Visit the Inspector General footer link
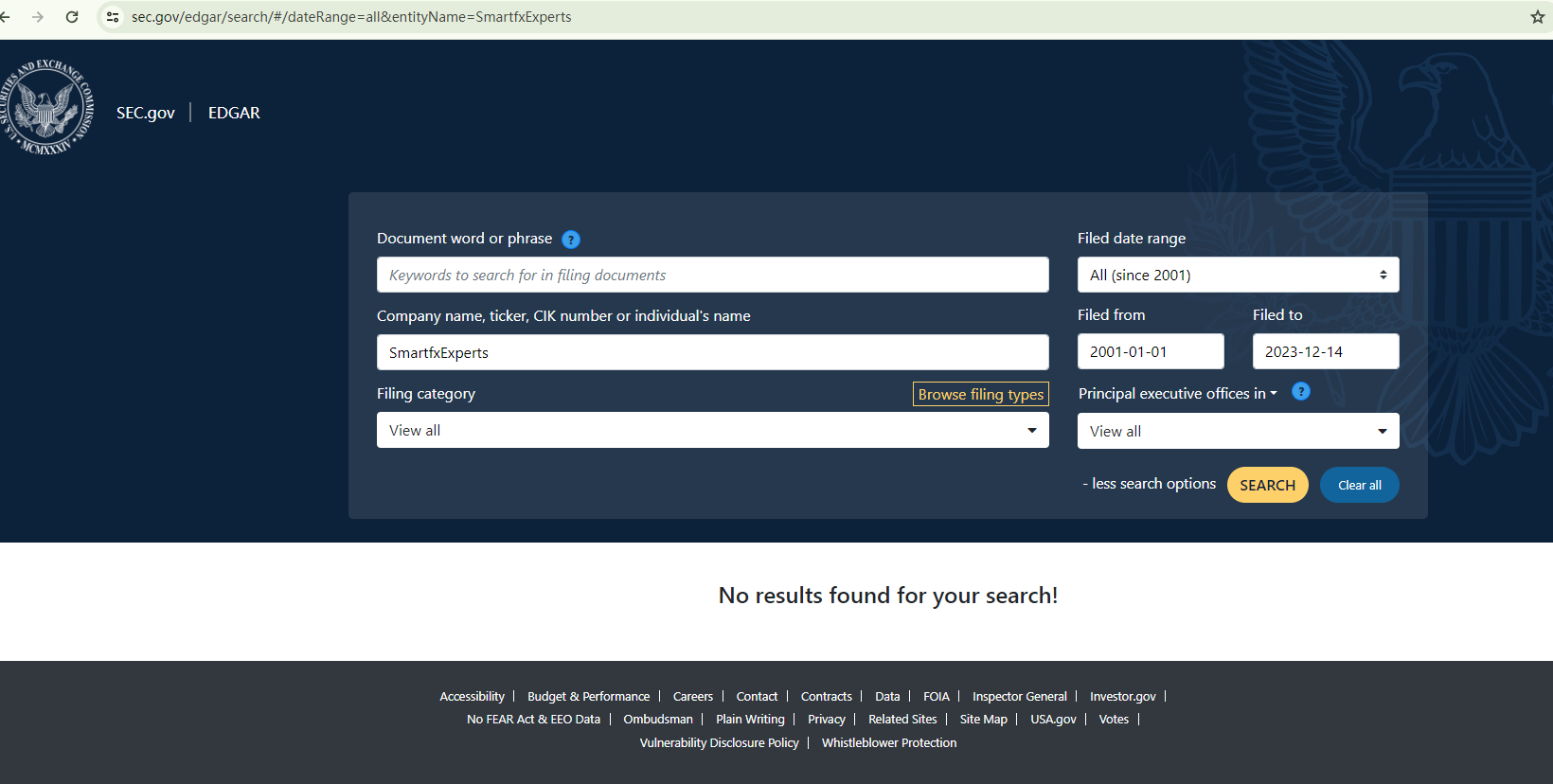 (1020, 697)
